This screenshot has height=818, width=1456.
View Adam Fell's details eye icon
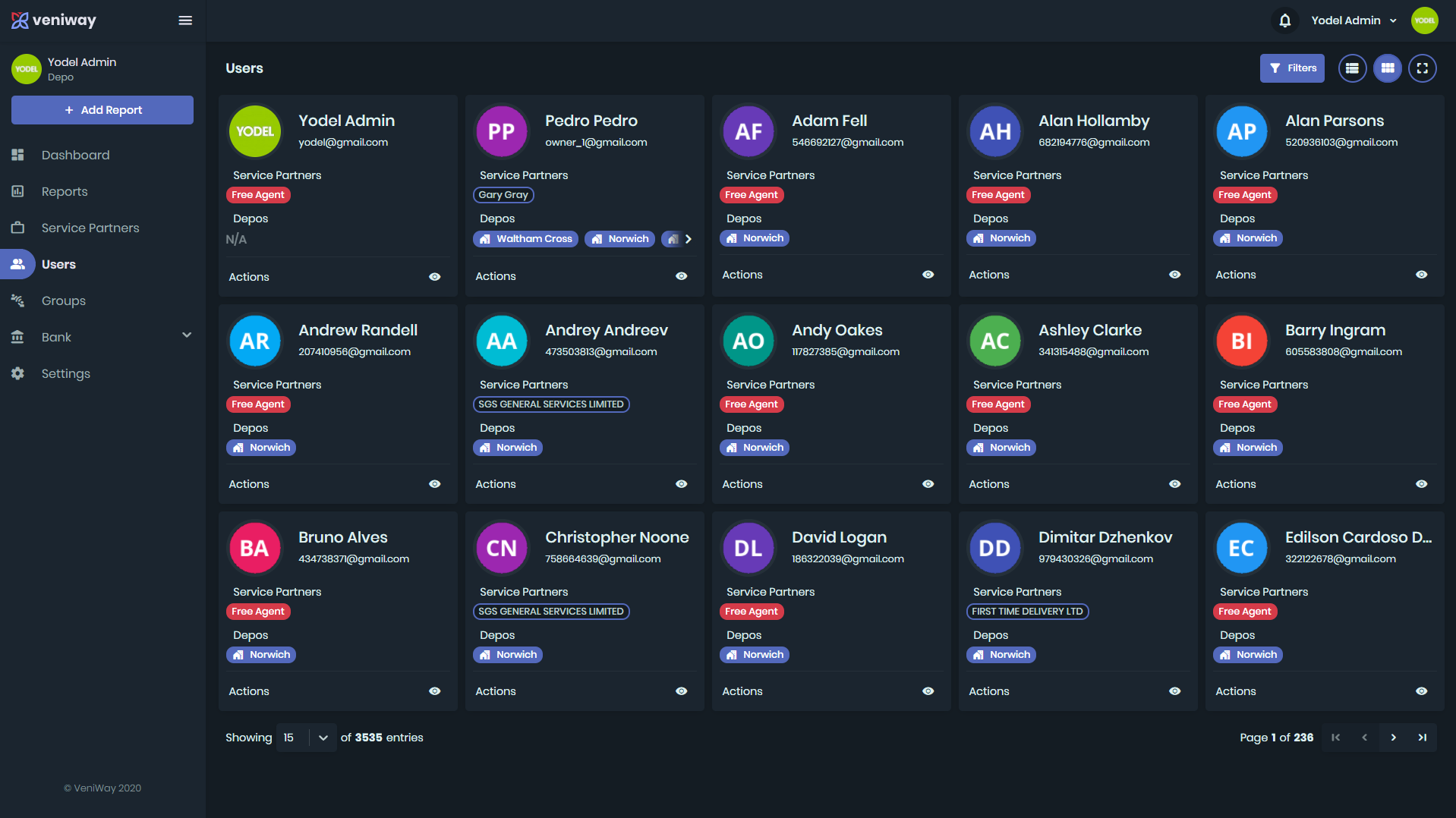928,275
